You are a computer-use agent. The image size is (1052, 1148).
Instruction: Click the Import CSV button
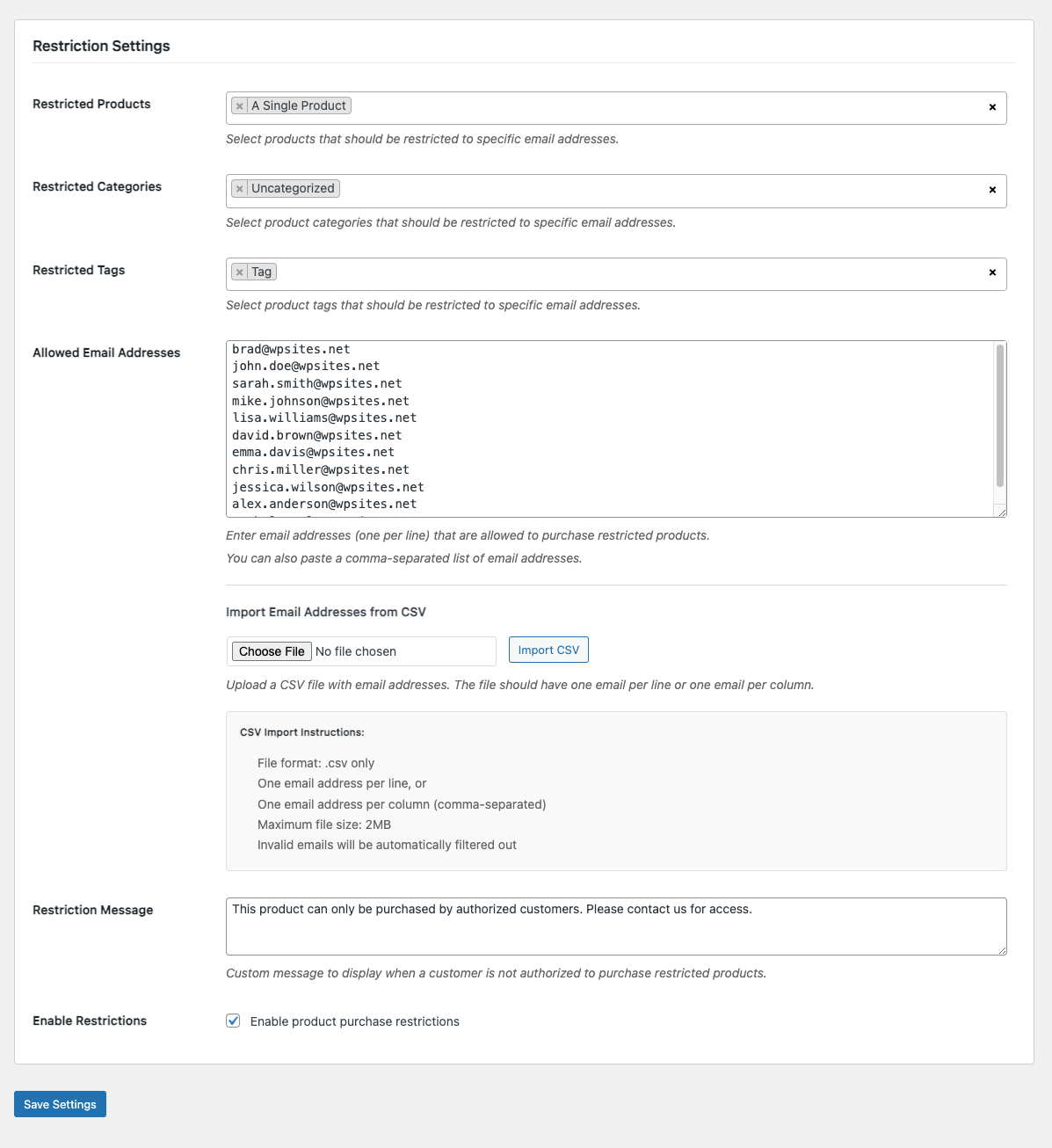548,650
